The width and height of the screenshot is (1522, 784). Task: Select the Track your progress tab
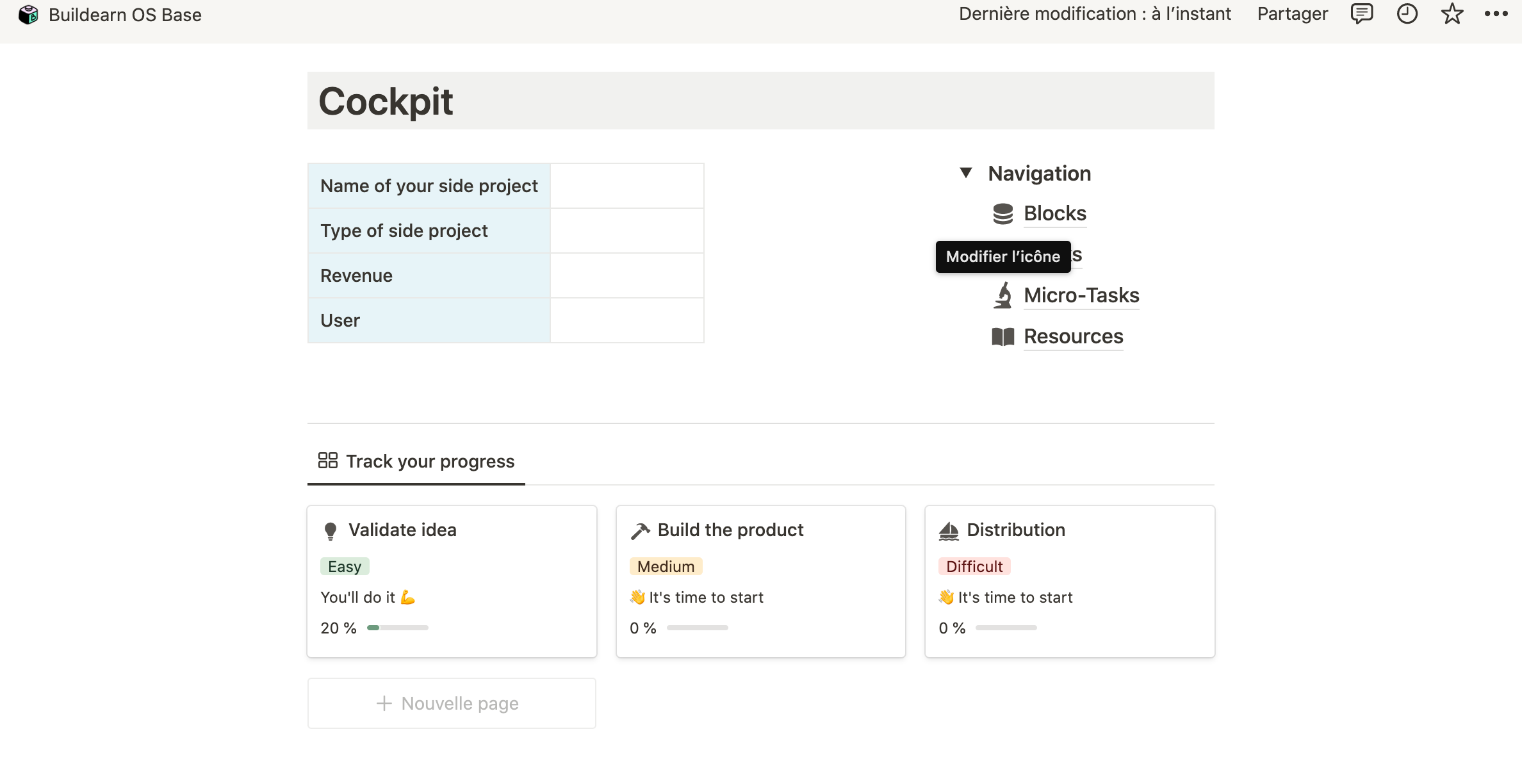(x=416, y=461)
